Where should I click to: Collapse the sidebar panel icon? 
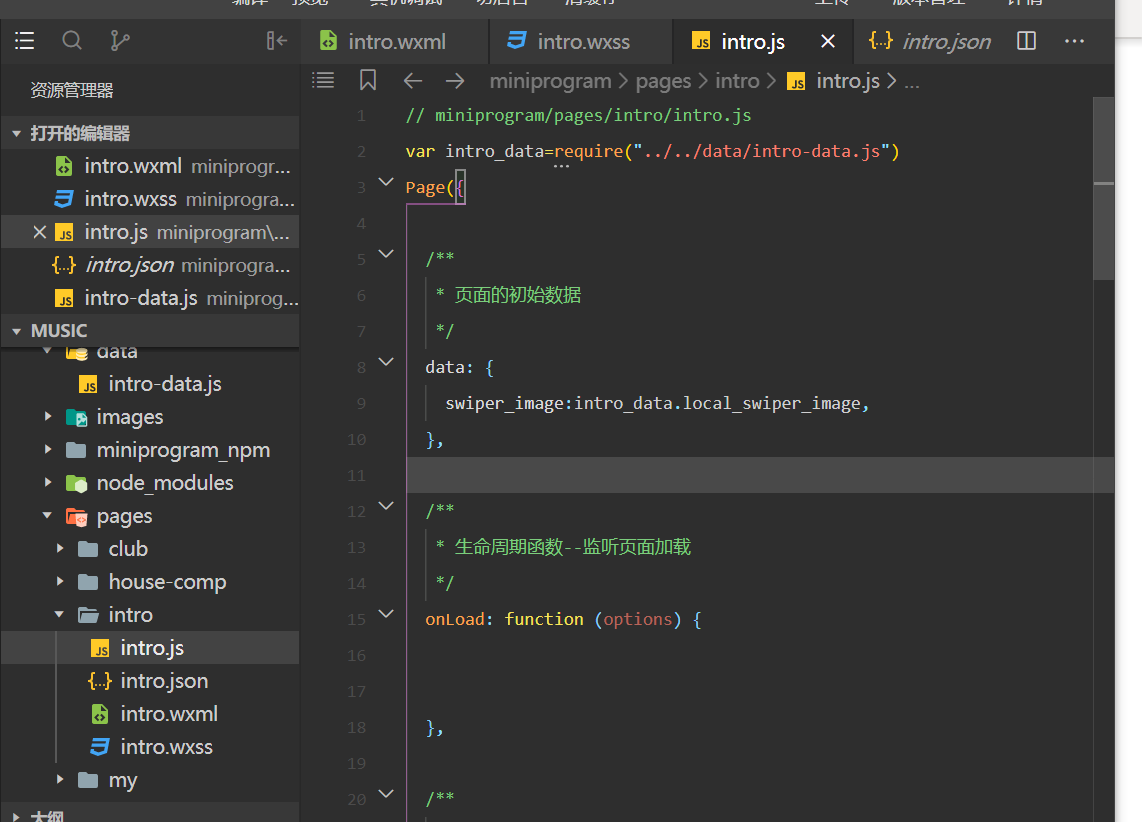277,41
